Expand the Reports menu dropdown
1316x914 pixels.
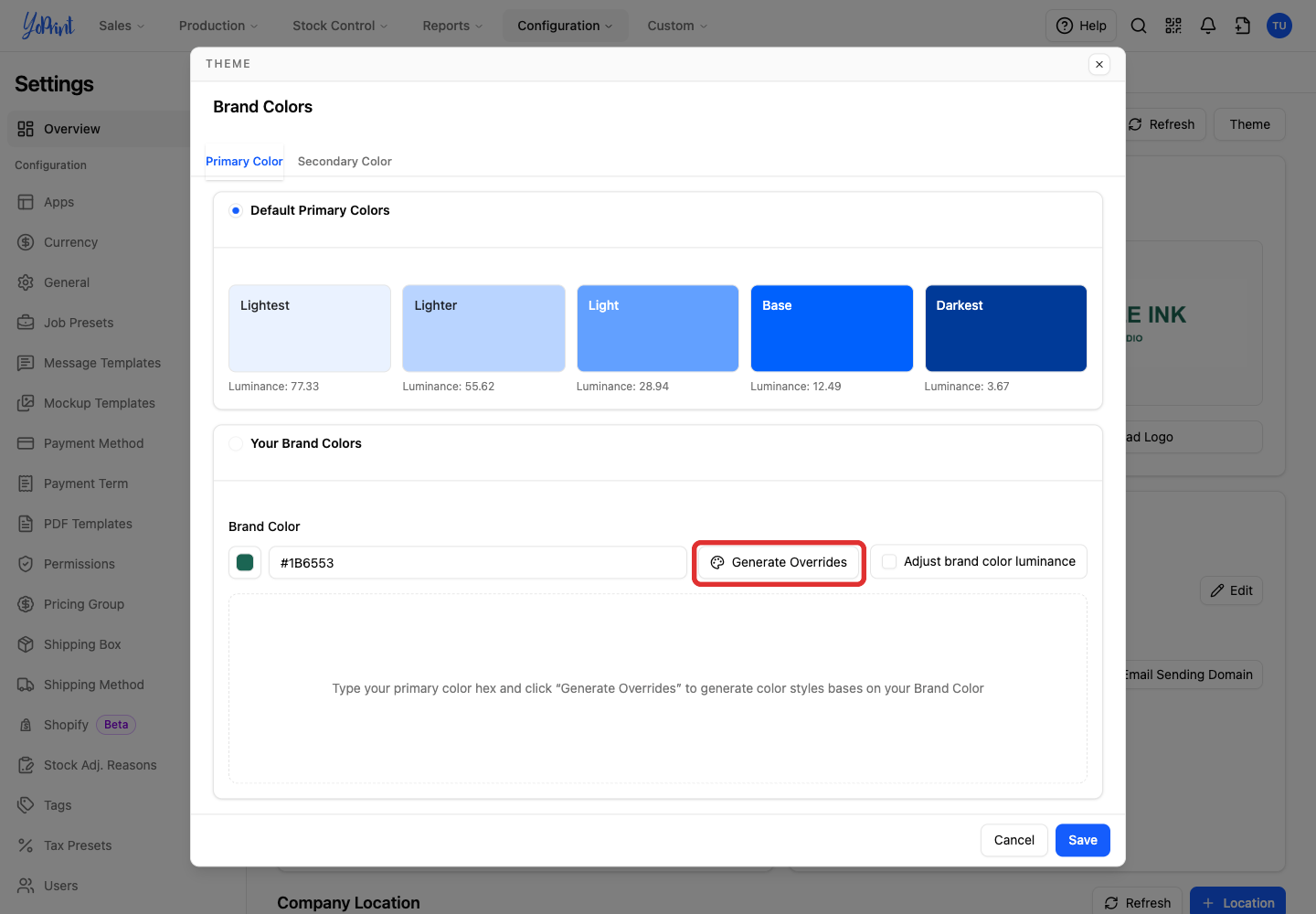click(452, 26)
